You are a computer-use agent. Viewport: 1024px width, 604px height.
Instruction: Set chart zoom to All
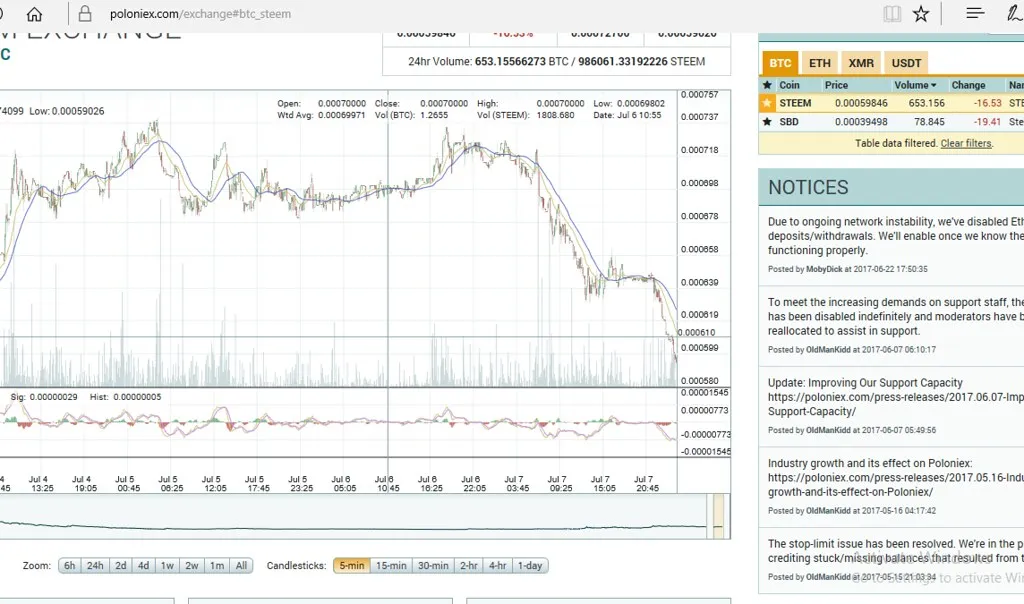point(242,565)
